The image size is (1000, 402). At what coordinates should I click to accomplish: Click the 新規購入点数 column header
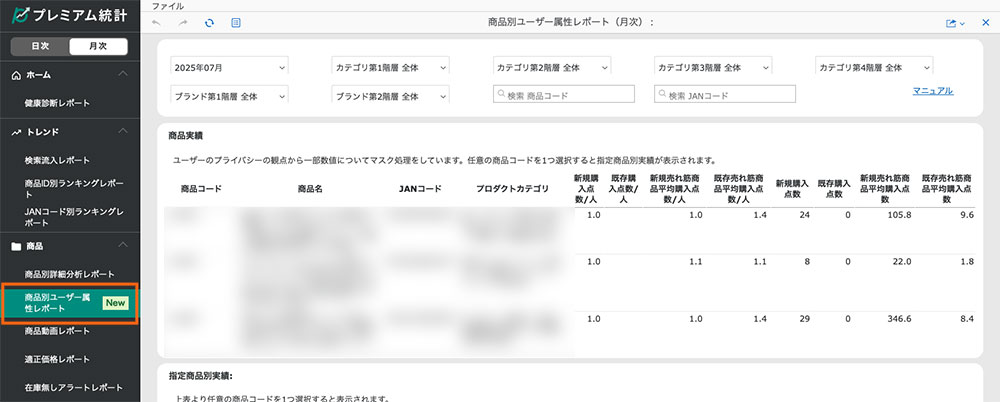(791, 189)
